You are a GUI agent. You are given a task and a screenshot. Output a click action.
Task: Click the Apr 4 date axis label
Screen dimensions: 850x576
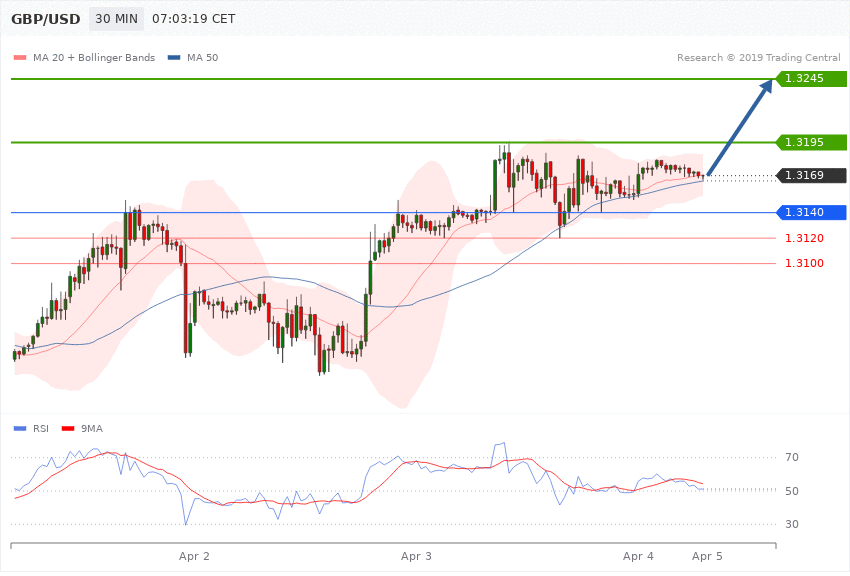click(x=638, y=556)
